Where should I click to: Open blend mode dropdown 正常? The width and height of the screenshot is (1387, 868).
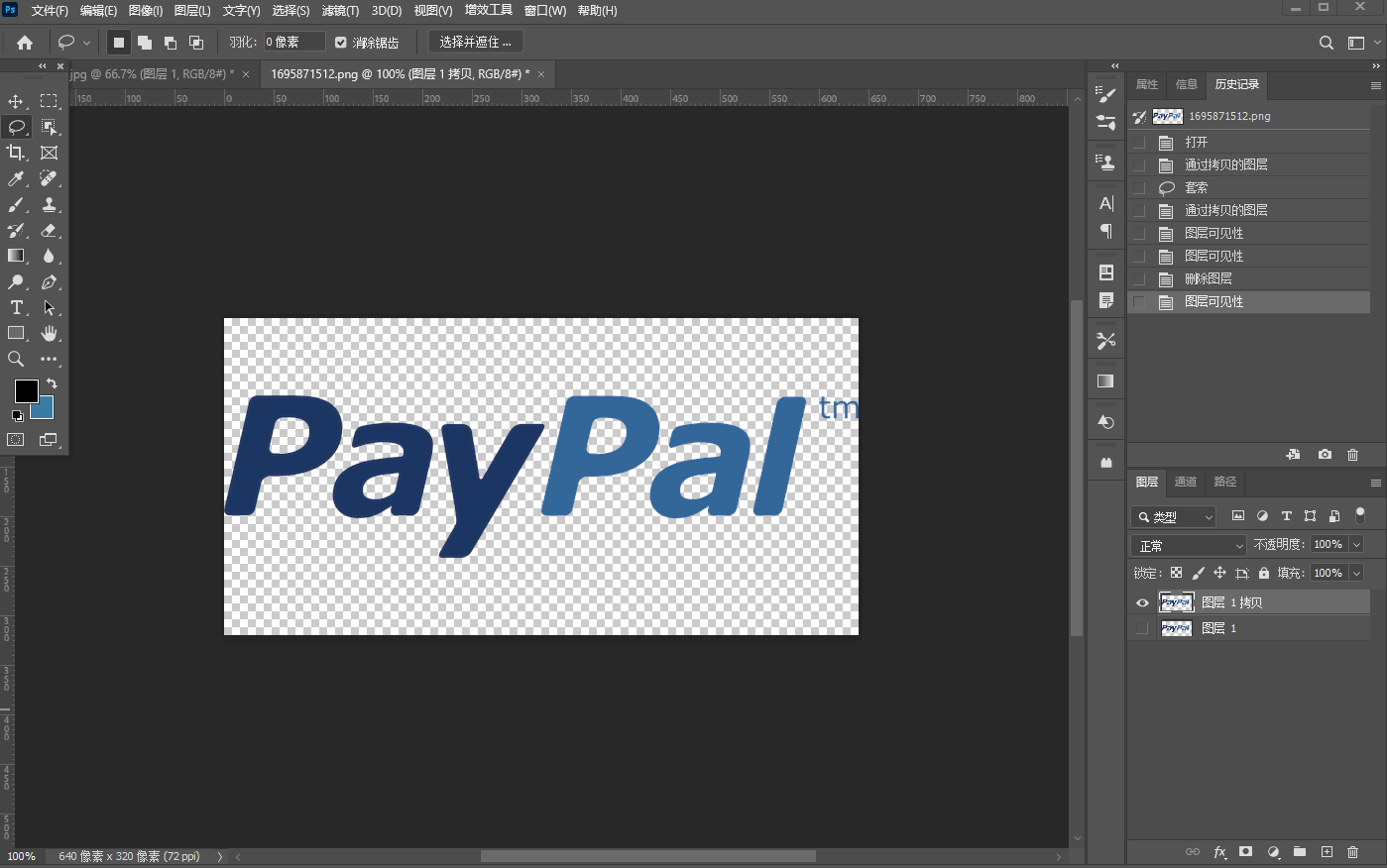[1189, 545]
